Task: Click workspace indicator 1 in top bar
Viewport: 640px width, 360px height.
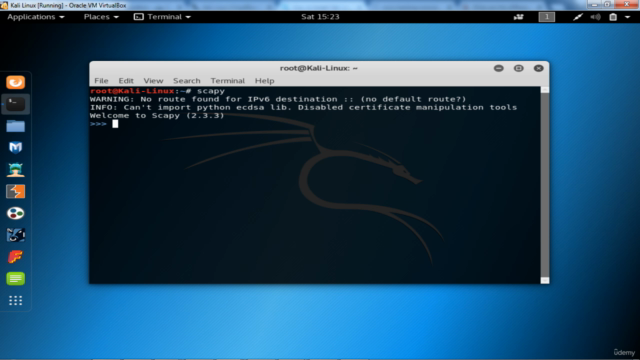Action: tap(547, 17)
